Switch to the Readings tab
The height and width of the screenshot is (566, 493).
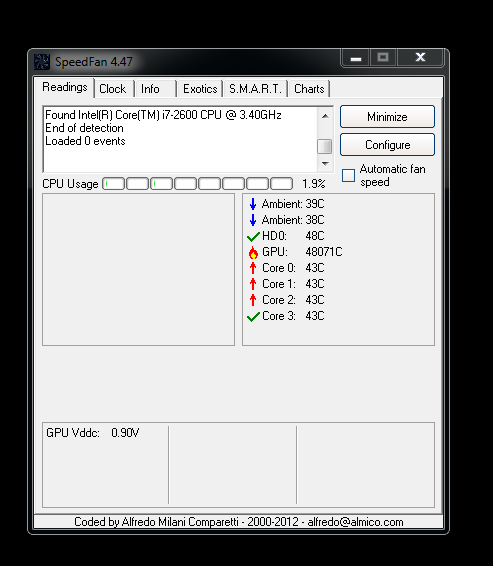click(65, 87)
